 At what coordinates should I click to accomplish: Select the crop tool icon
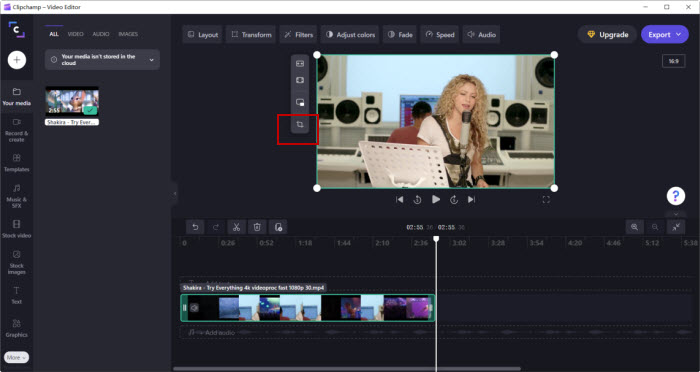point(300,124)
